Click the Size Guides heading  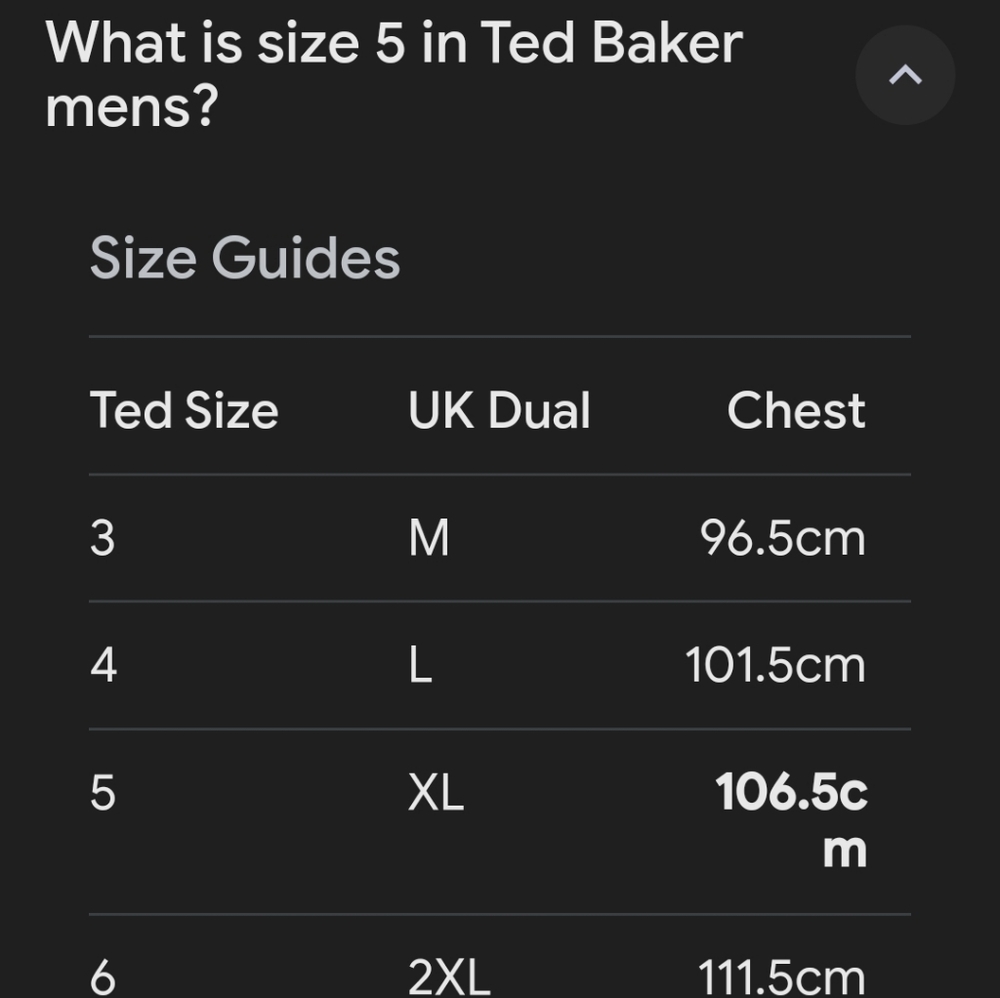[x=245, y=257]
